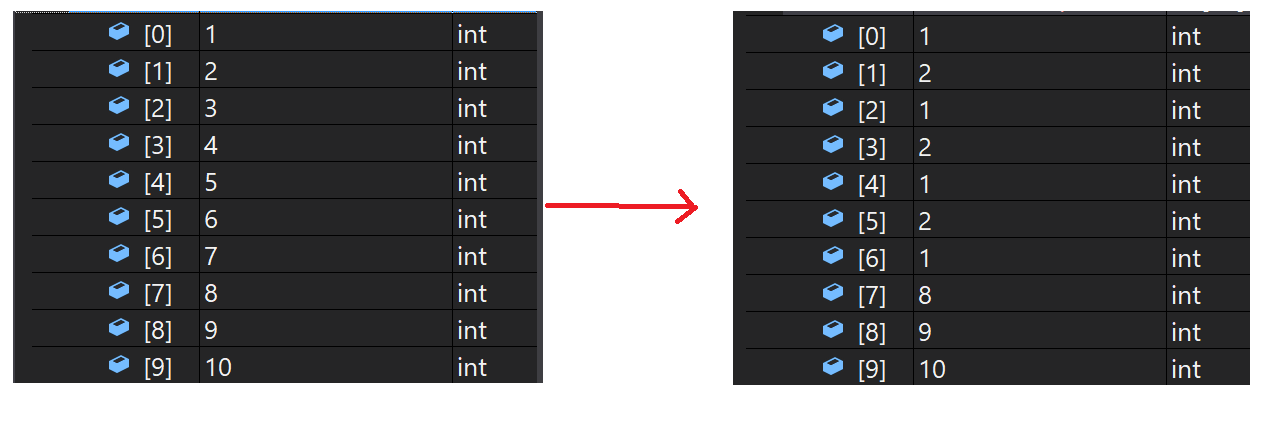Click the cube icon of [7] in right panel

(x=833, y=293)
